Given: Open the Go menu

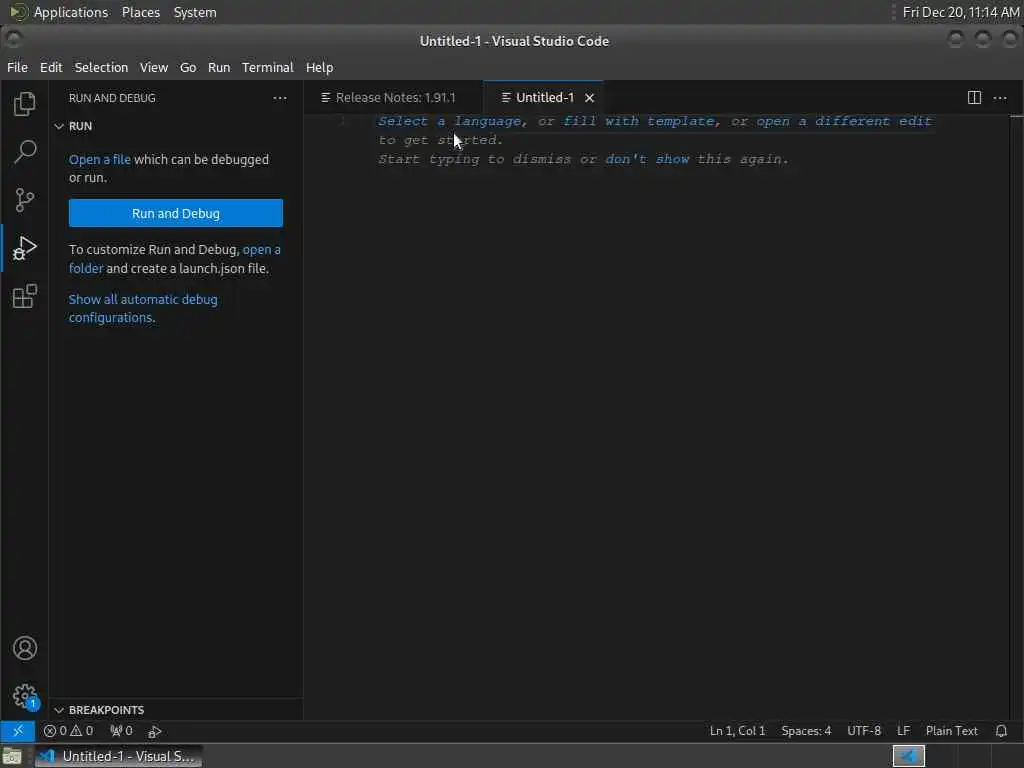Looking at the screenshot, I should [x=188, y=67].
